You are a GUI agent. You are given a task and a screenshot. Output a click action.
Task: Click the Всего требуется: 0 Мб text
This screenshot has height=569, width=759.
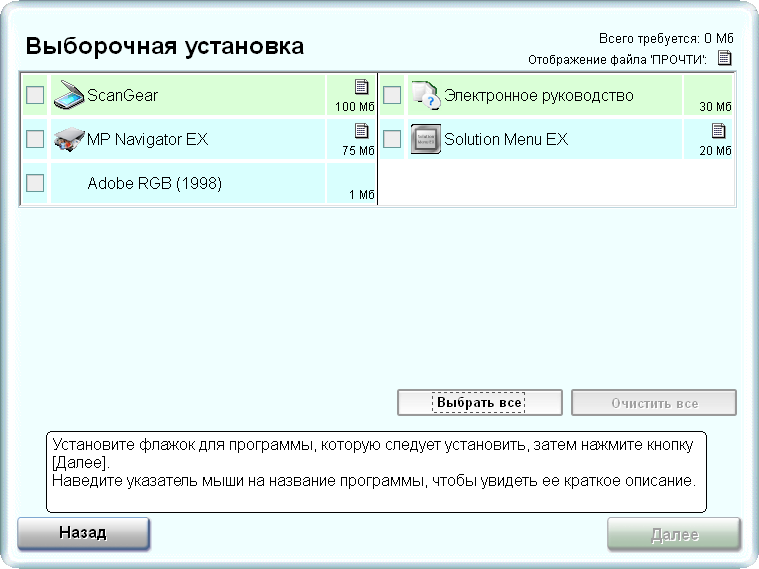tap(666, 38)
